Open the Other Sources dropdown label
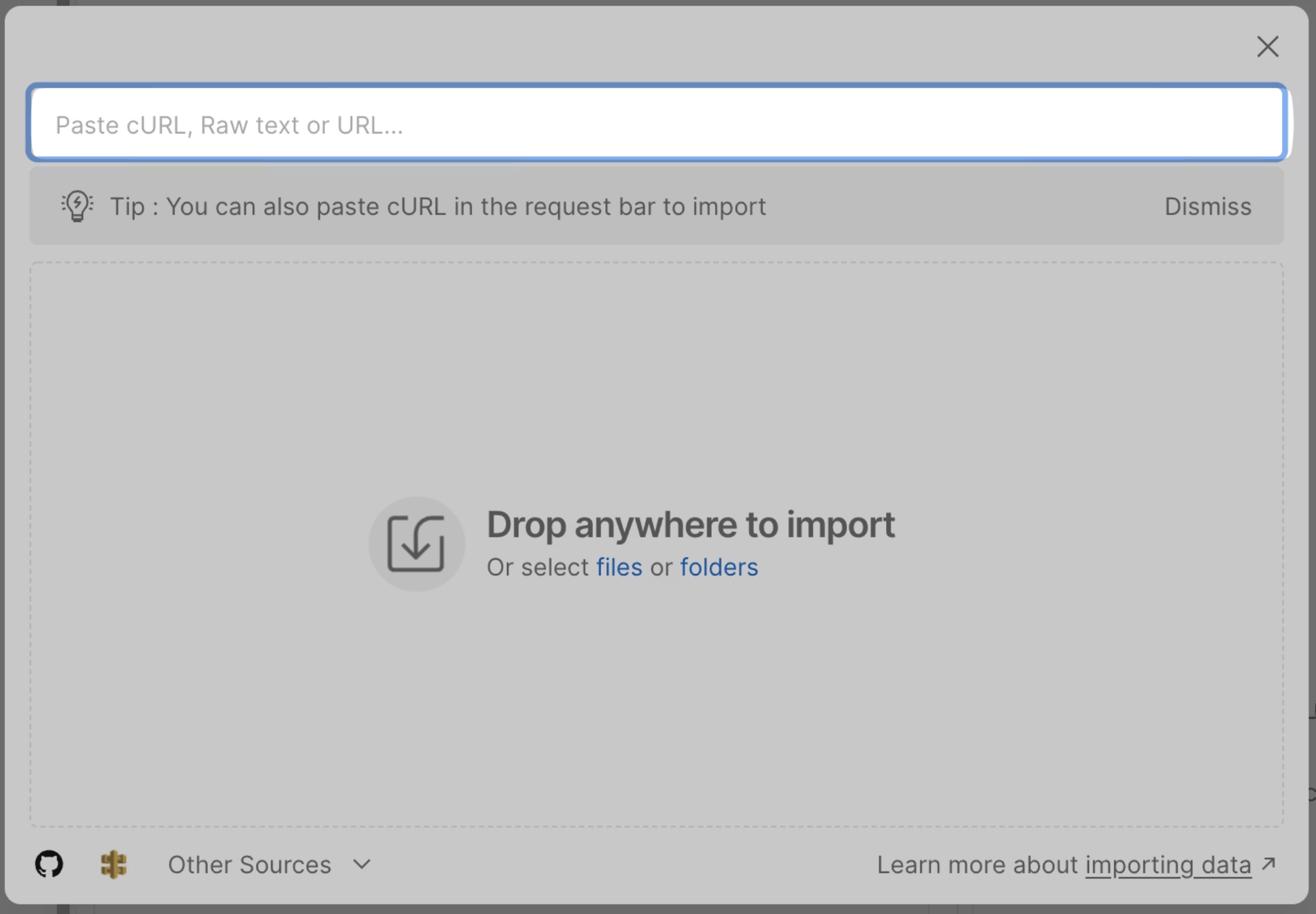Screen dimensions: 1316x914 (x=249, y=865)
